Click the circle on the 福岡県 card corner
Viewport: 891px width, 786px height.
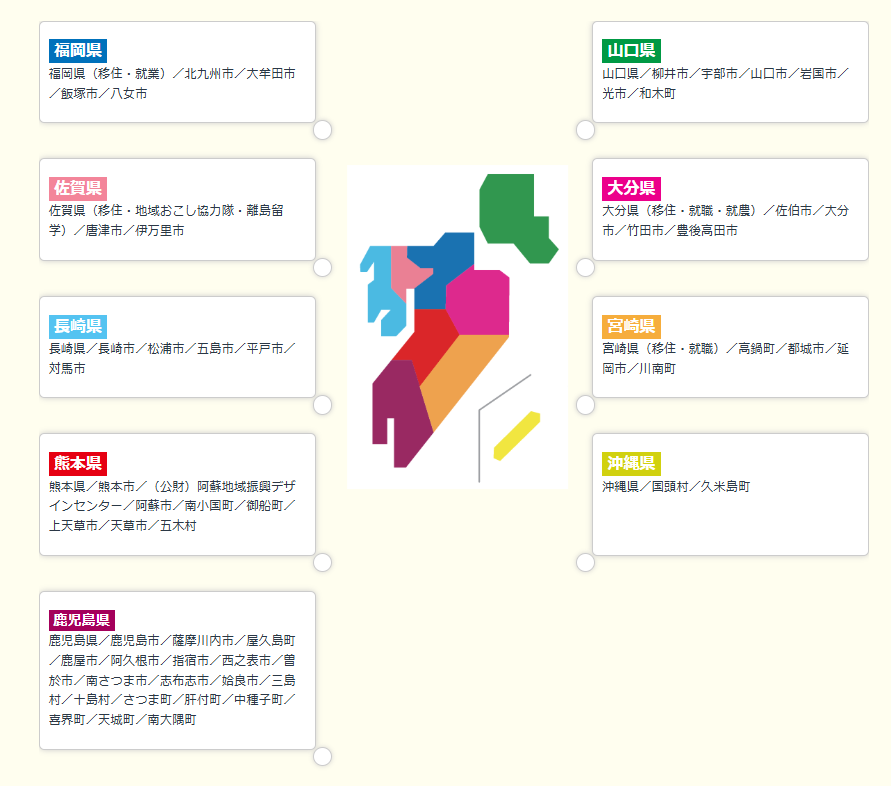[322, 130]
